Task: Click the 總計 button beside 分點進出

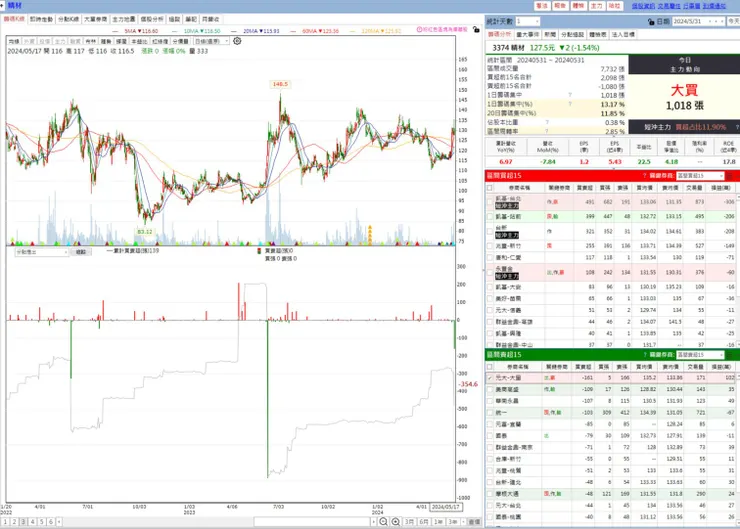Action: pyautogui.click(x=81, y=252)
